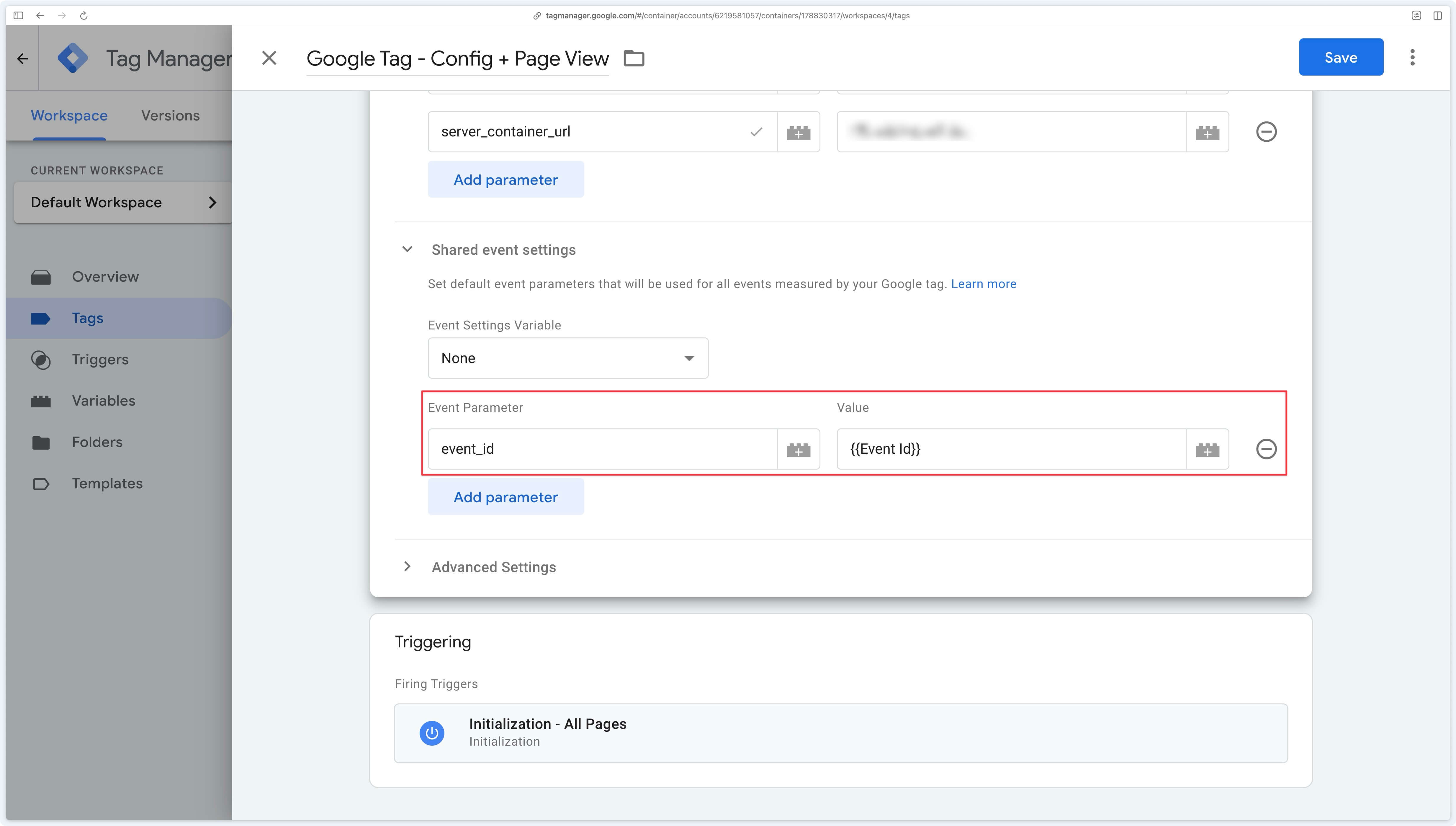This screenshot has width=1456, height=826.
Task: Go to Triggers in sidebar
Action: pyautogui.click(x=100, y=360)
